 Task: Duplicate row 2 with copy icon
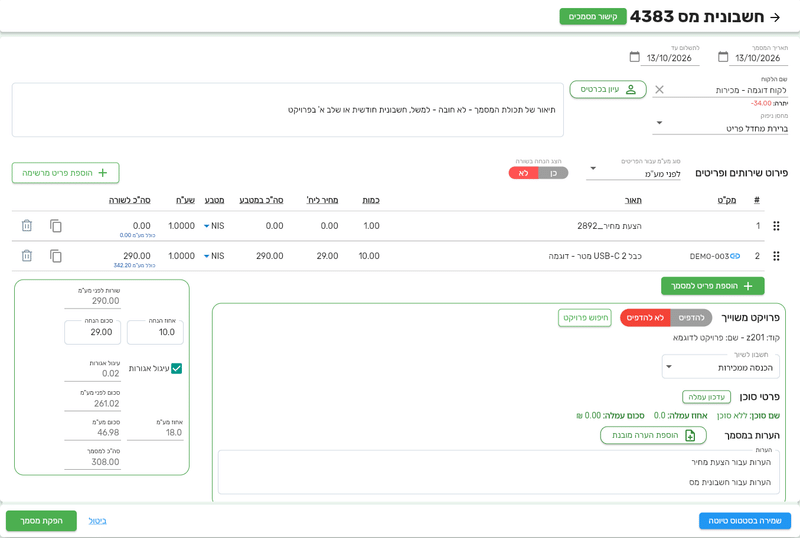(x=56, y=255)
